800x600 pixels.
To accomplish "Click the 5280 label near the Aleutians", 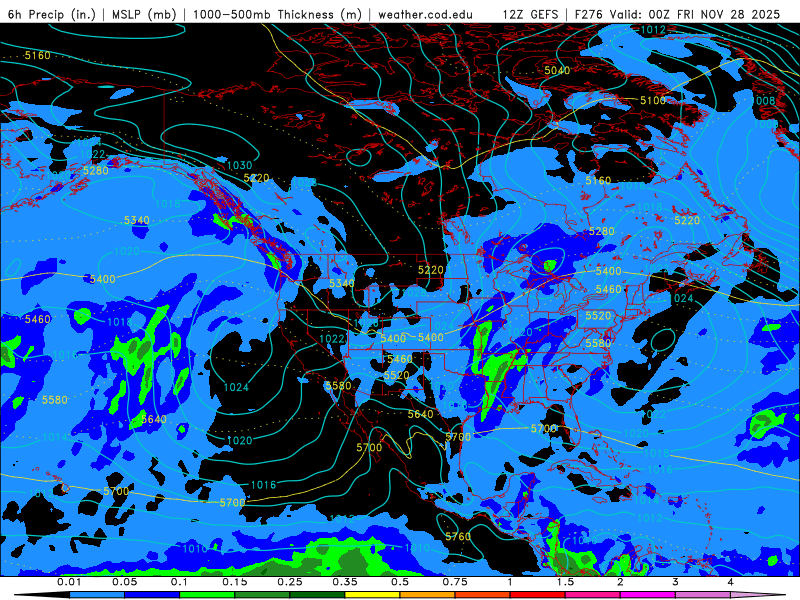I will coord(95,170).
